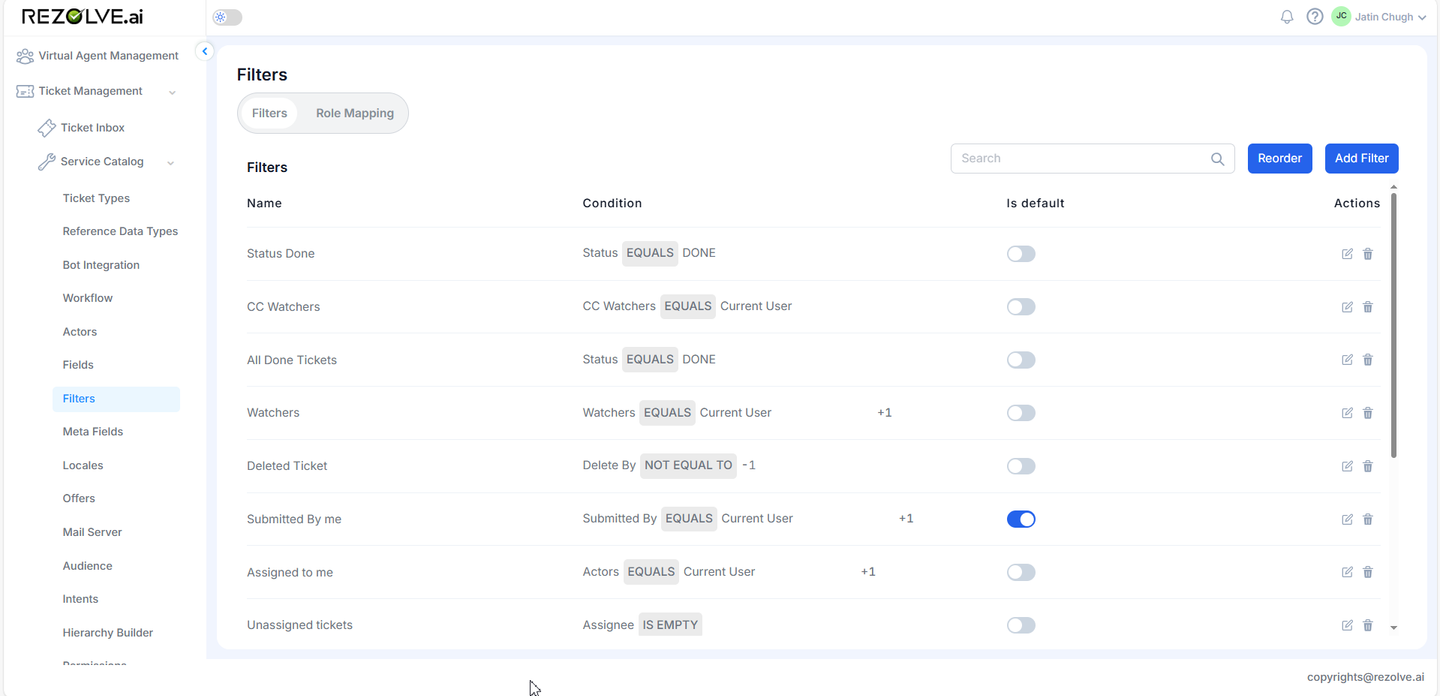Click the filters list scrollbar thumb

click(x=1393, y=326)
